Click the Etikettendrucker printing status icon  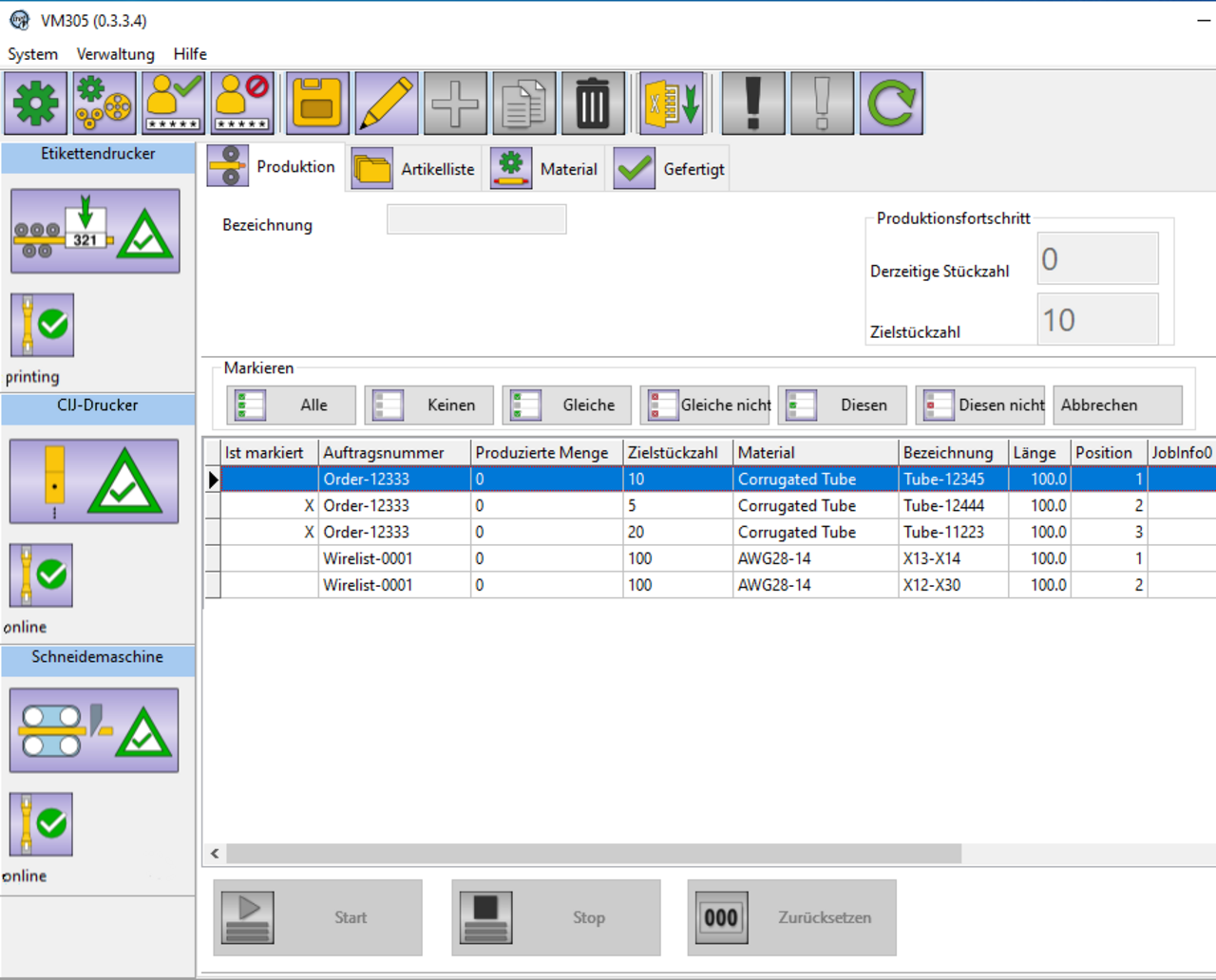42,325
